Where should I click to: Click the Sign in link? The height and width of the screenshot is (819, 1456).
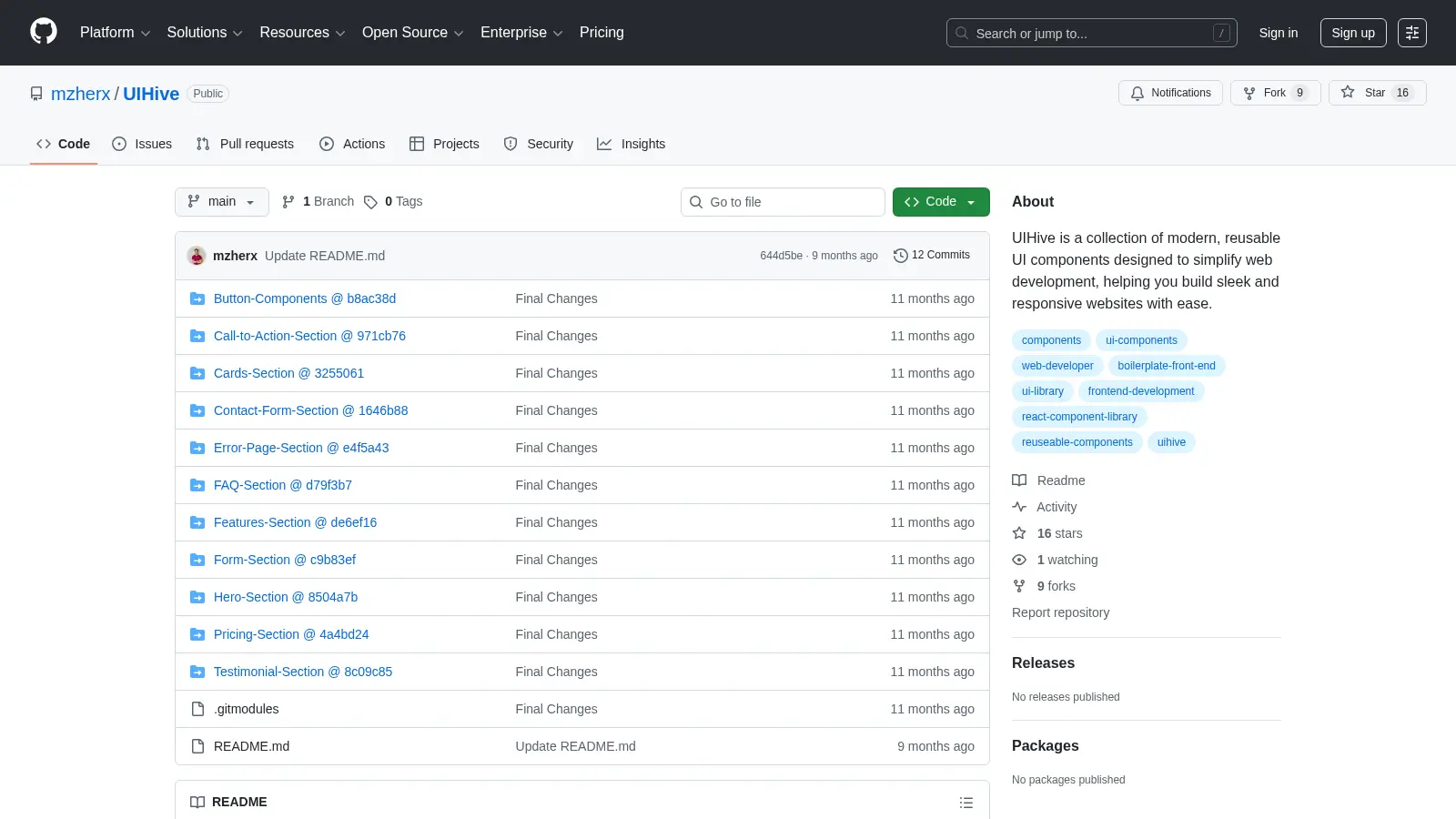click(1279, 33)
